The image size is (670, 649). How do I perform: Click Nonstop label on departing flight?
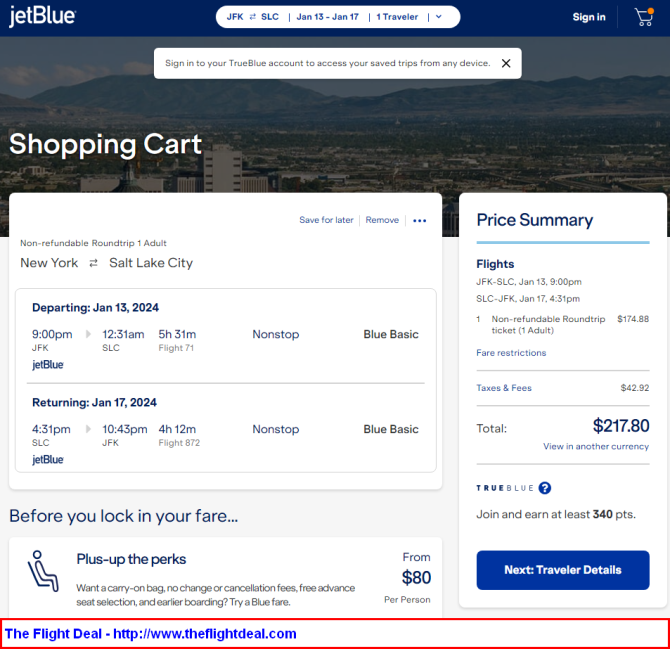[276, 335]
